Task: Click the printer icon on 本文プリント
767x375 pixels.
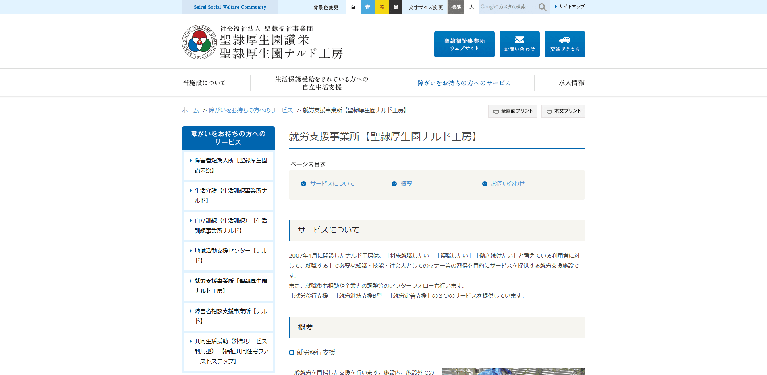Action: 550,111
